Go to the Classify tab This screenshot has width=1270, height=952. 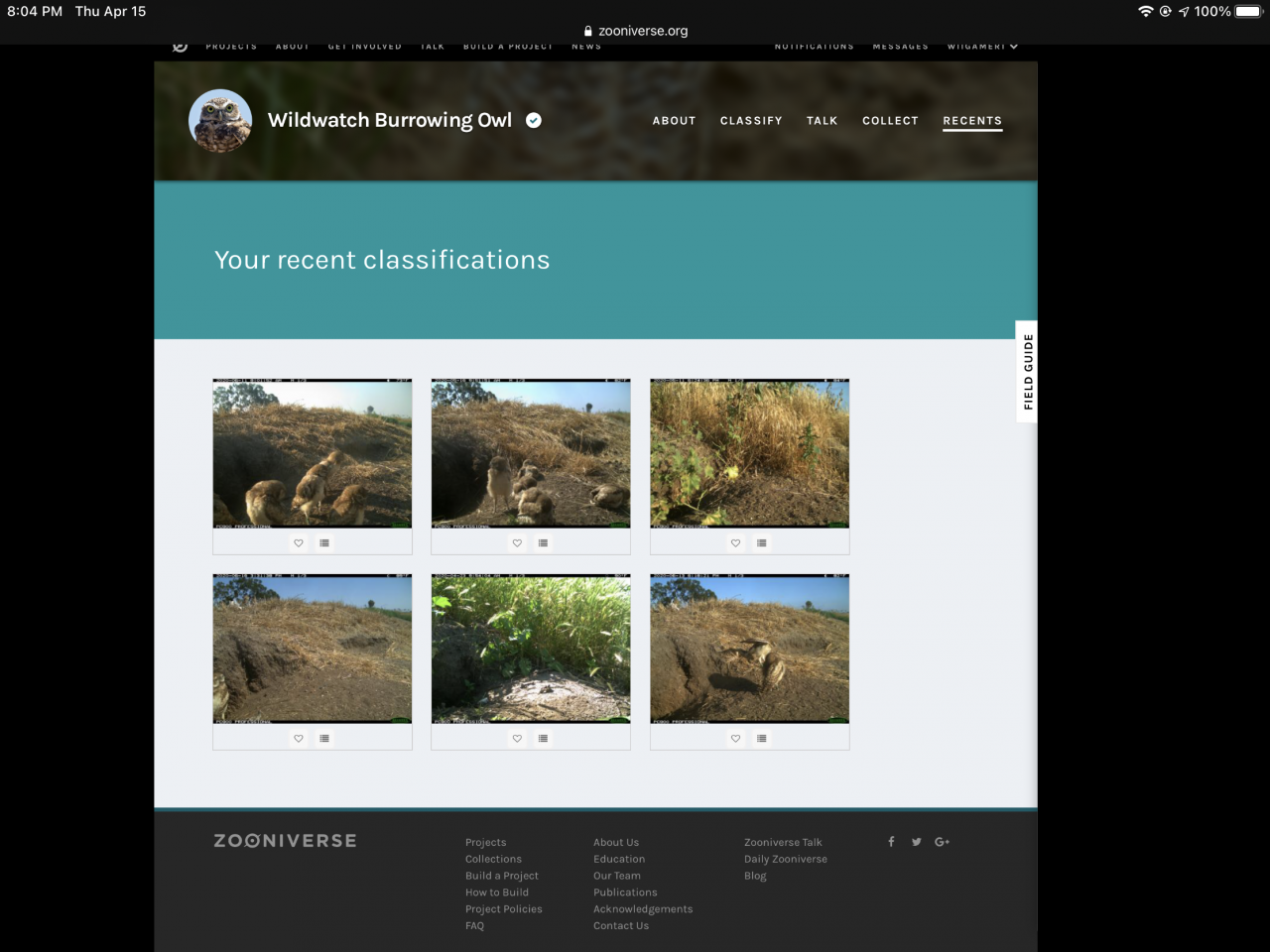coord(751,121)
